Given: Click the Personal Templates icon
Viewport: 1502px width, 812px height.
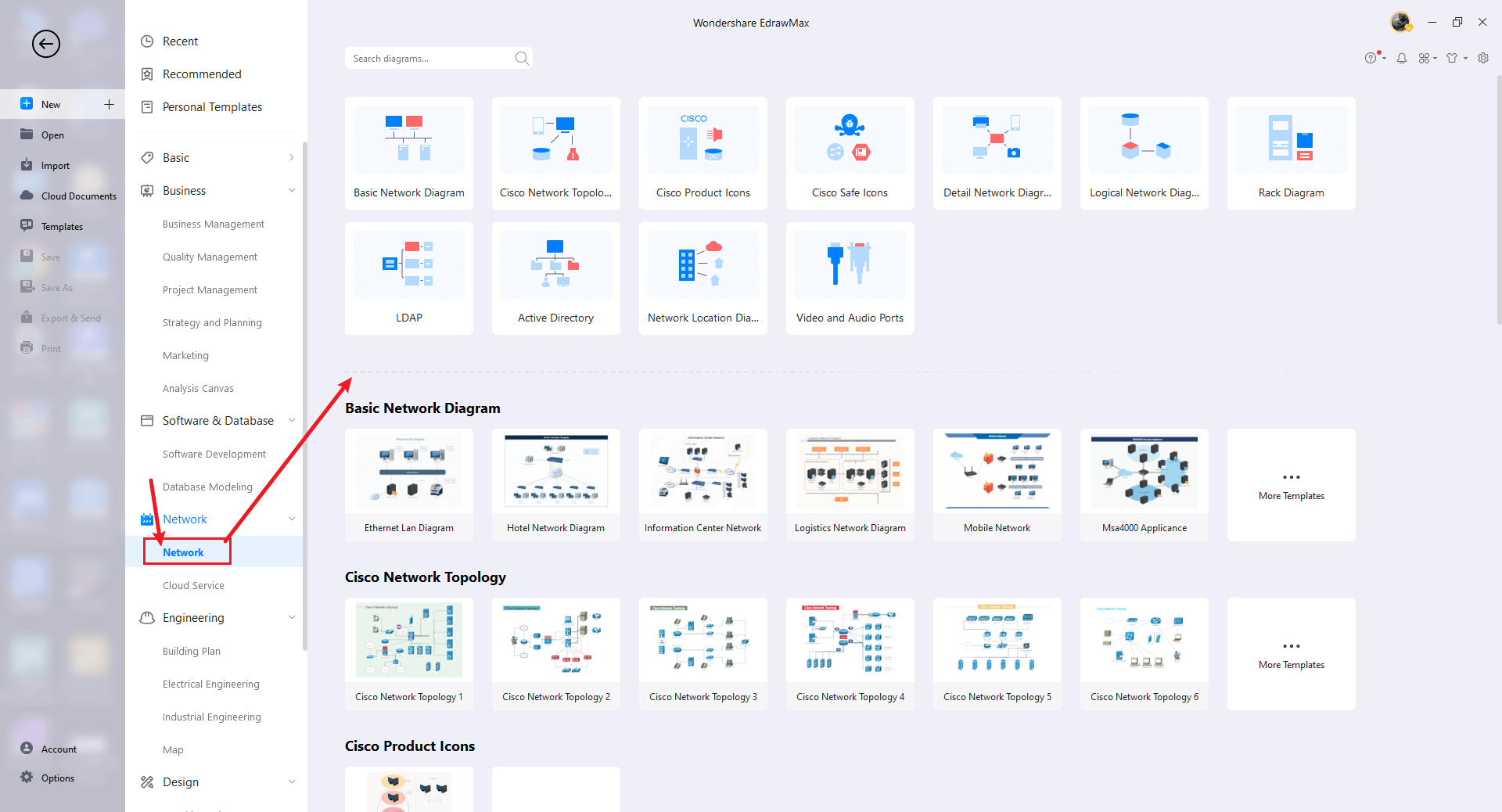Looking at the screenshot, I should (x=147, y=107).
